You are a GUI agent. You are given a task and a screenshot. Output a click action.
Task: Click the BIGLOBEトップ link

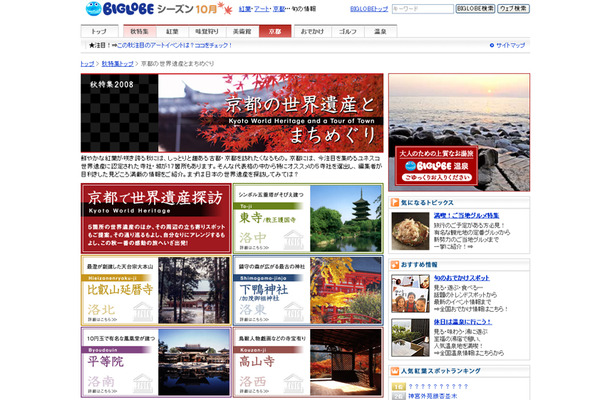[369, 9]
